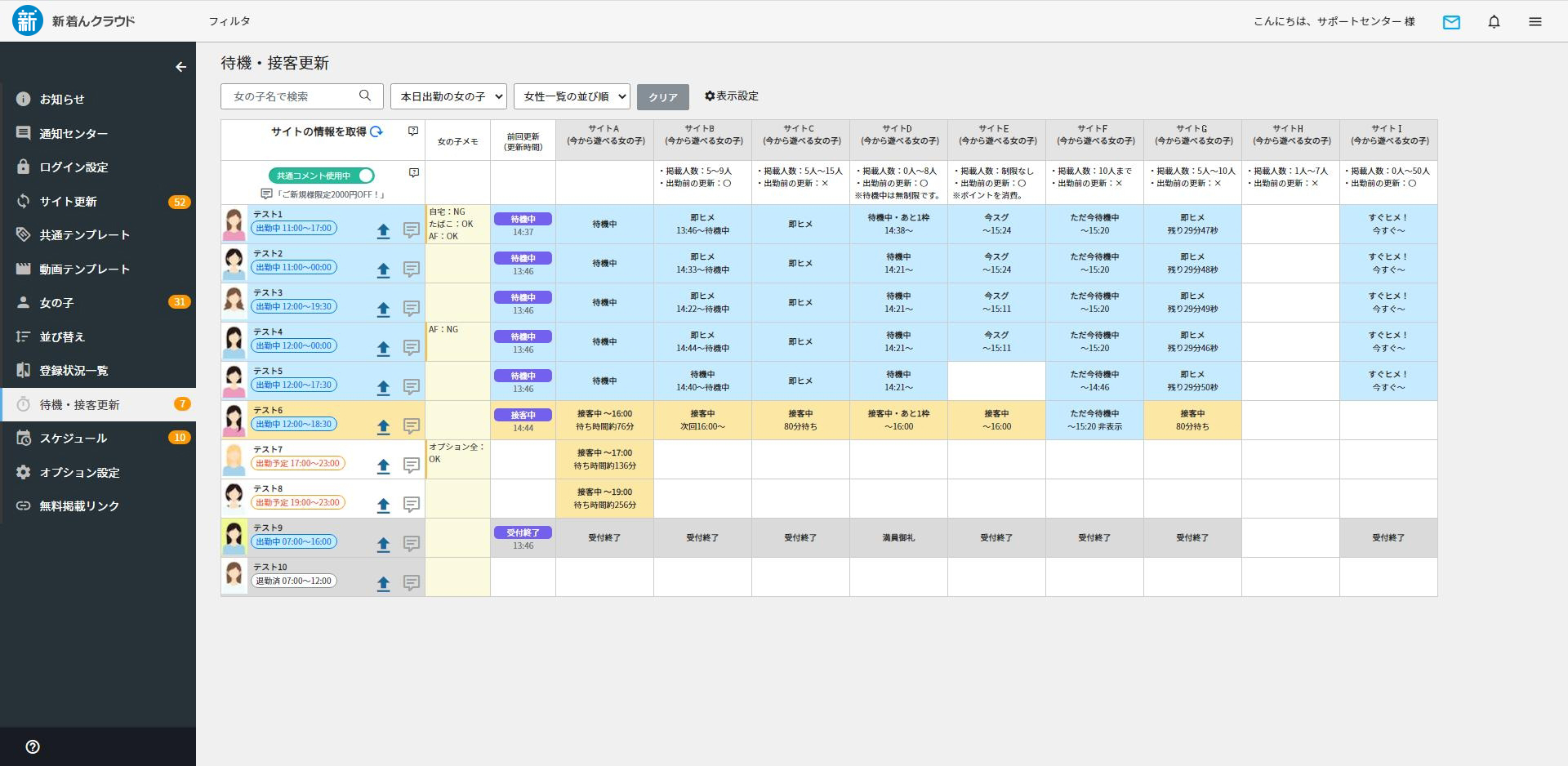This screenshot has height=766, width=1568.
Task: Click the upload arrow icon for テスト1
Action: point(383,231)
